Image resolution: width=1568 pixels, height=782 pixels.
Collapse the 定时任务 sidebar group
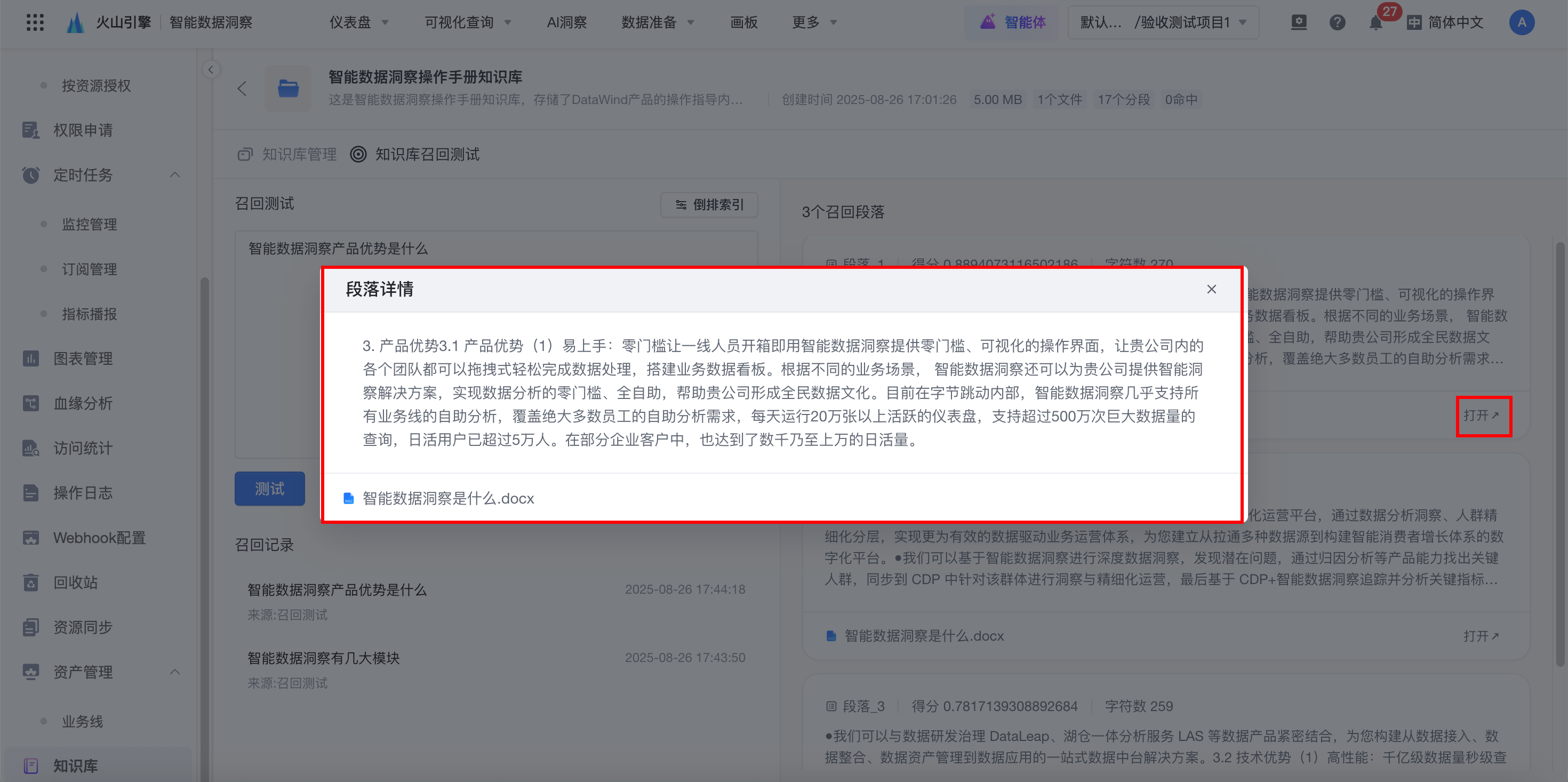[x=175, y=175]
